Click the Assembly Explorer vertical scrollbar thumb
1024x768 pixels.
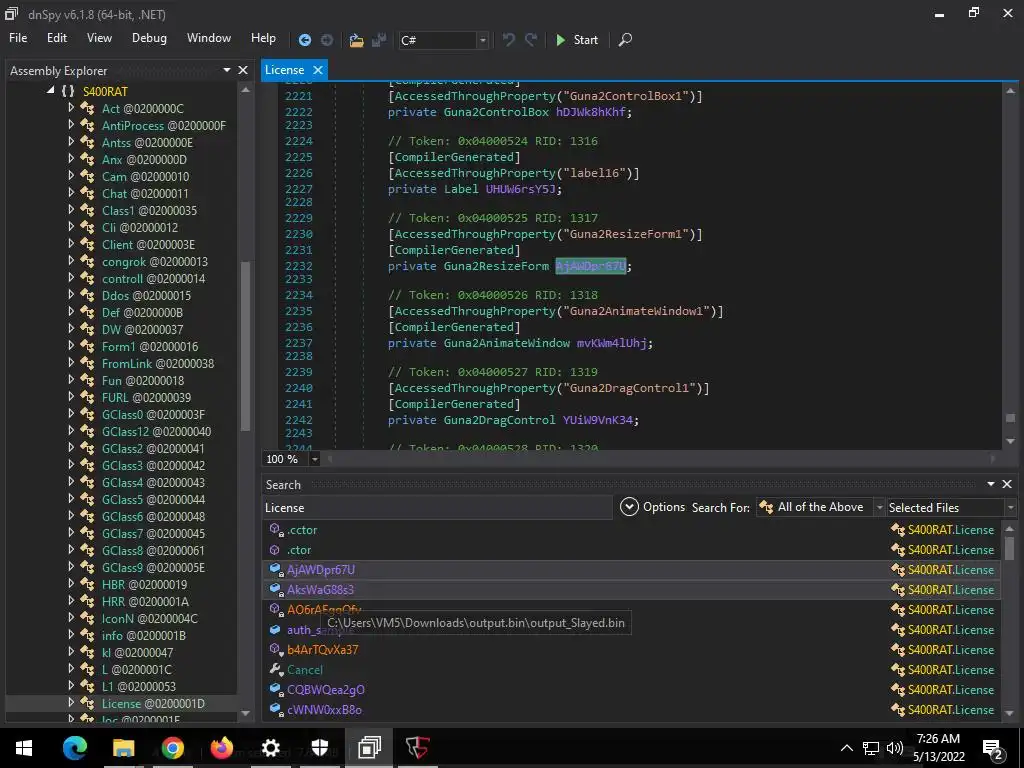click(x=246, y=345)
